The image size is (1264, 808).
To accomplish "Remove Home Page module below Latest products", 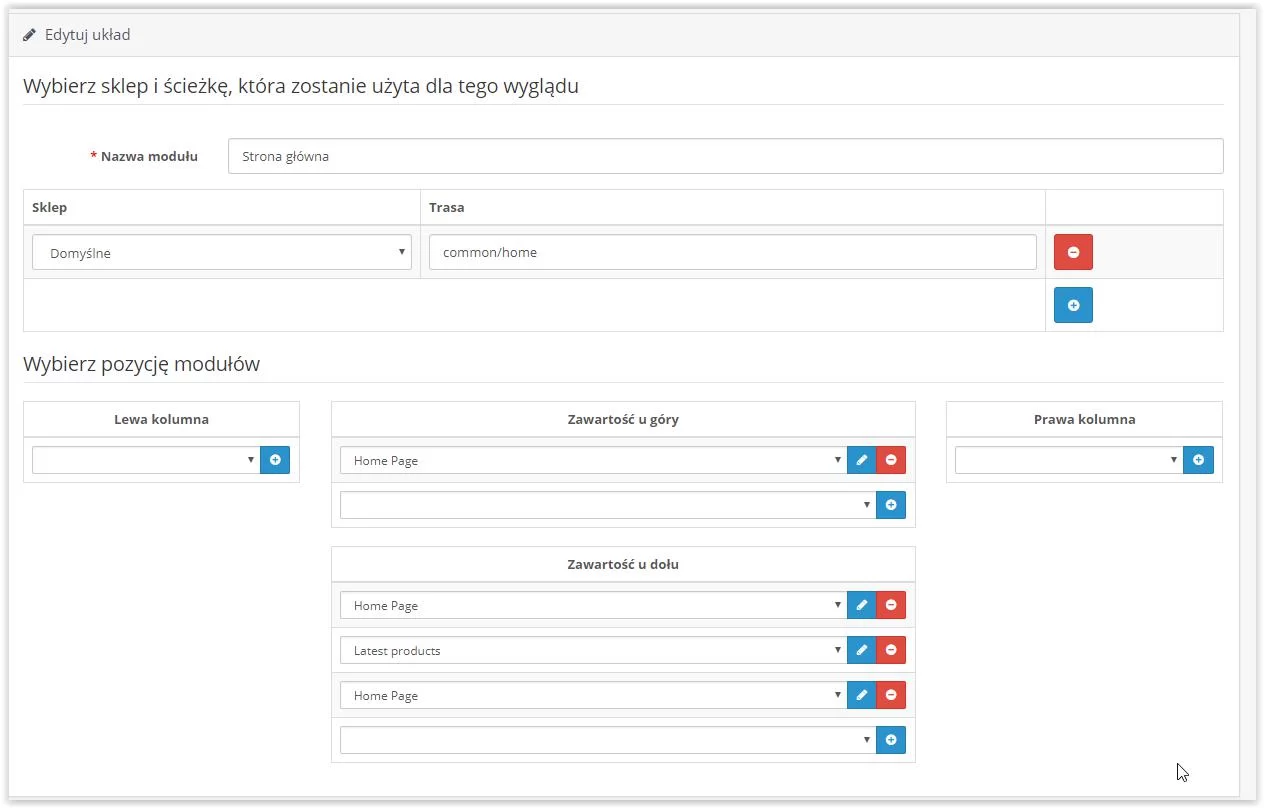I will (x=891, y=695).
